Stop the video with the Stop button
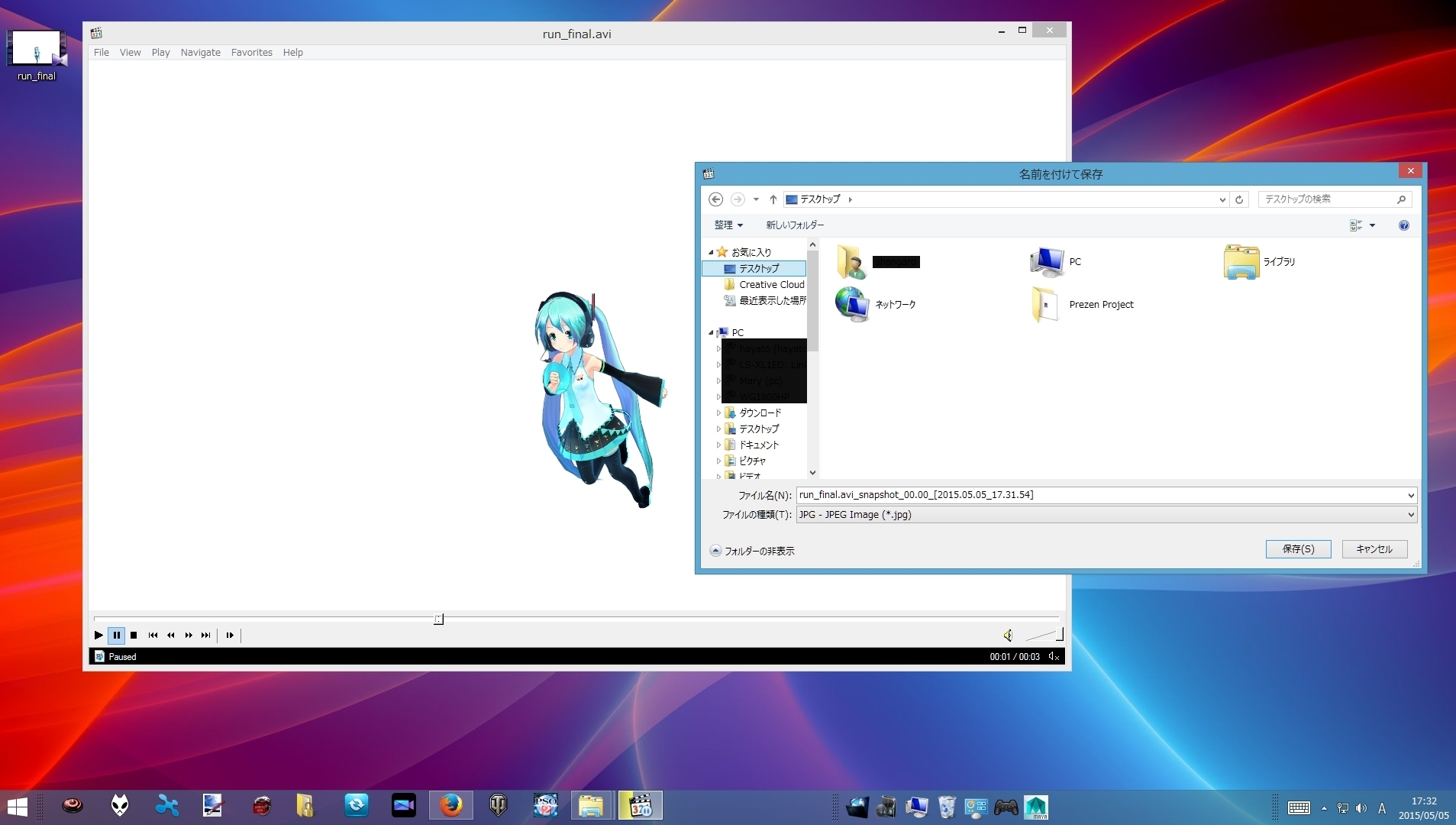This screenshot has height=825, width=1456. click(x=134, y=635)
